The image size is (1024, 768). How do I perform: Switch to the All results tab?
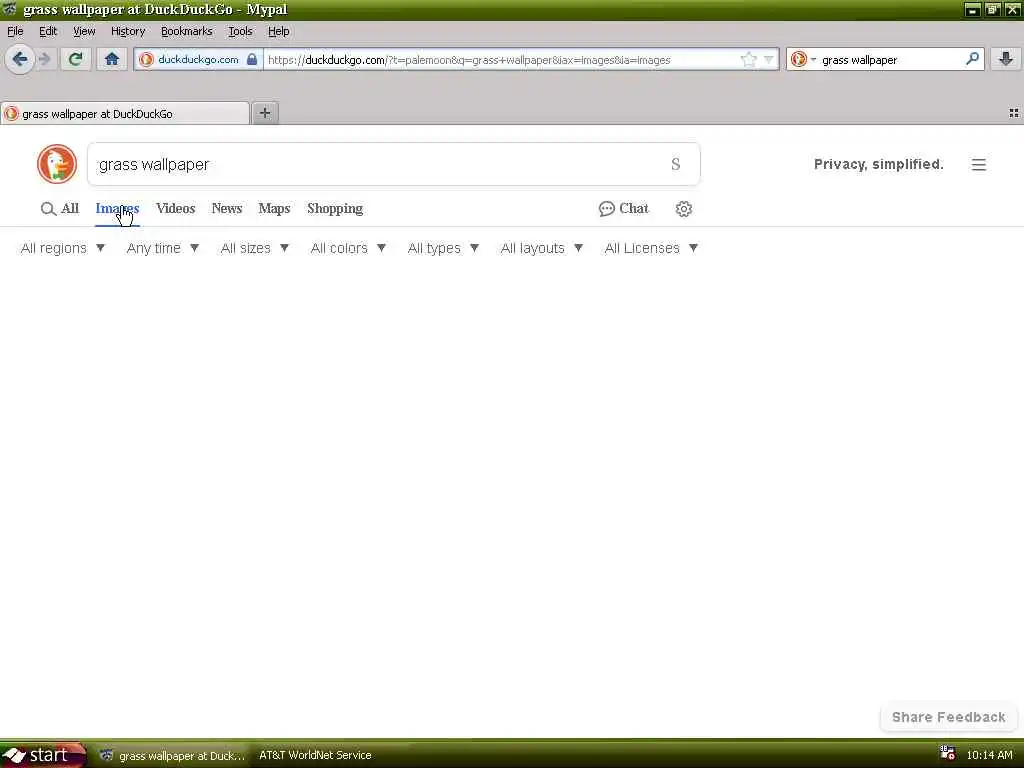tap(59, 208)
